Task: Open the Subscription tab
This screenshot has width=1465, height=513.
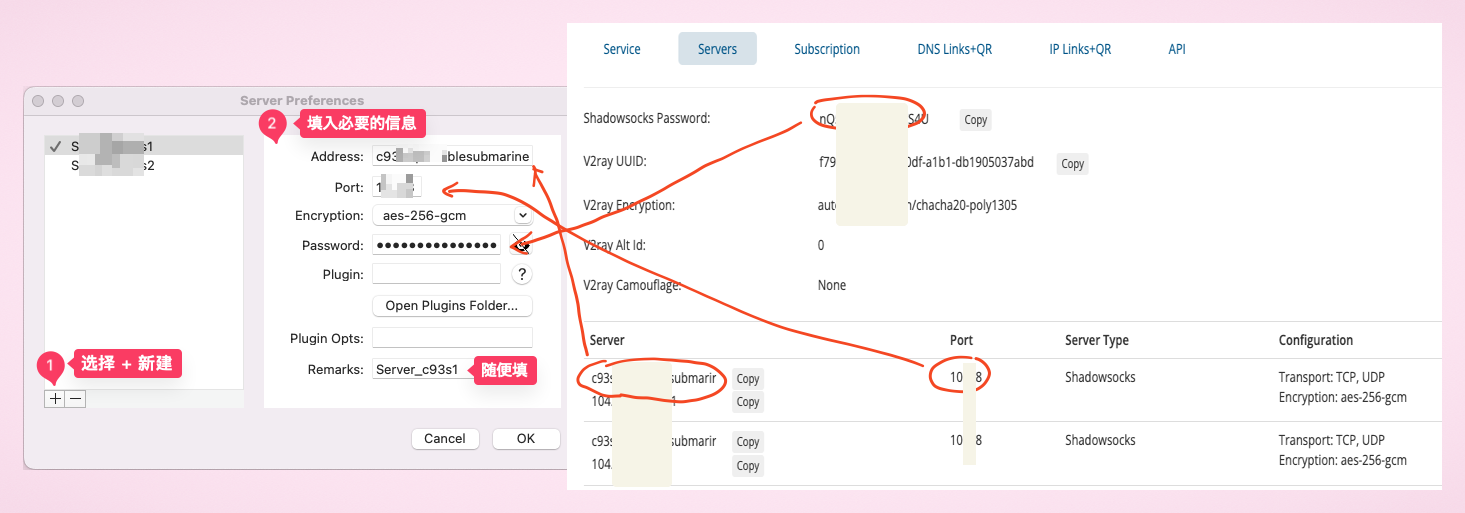Action: tap(826, 49)
